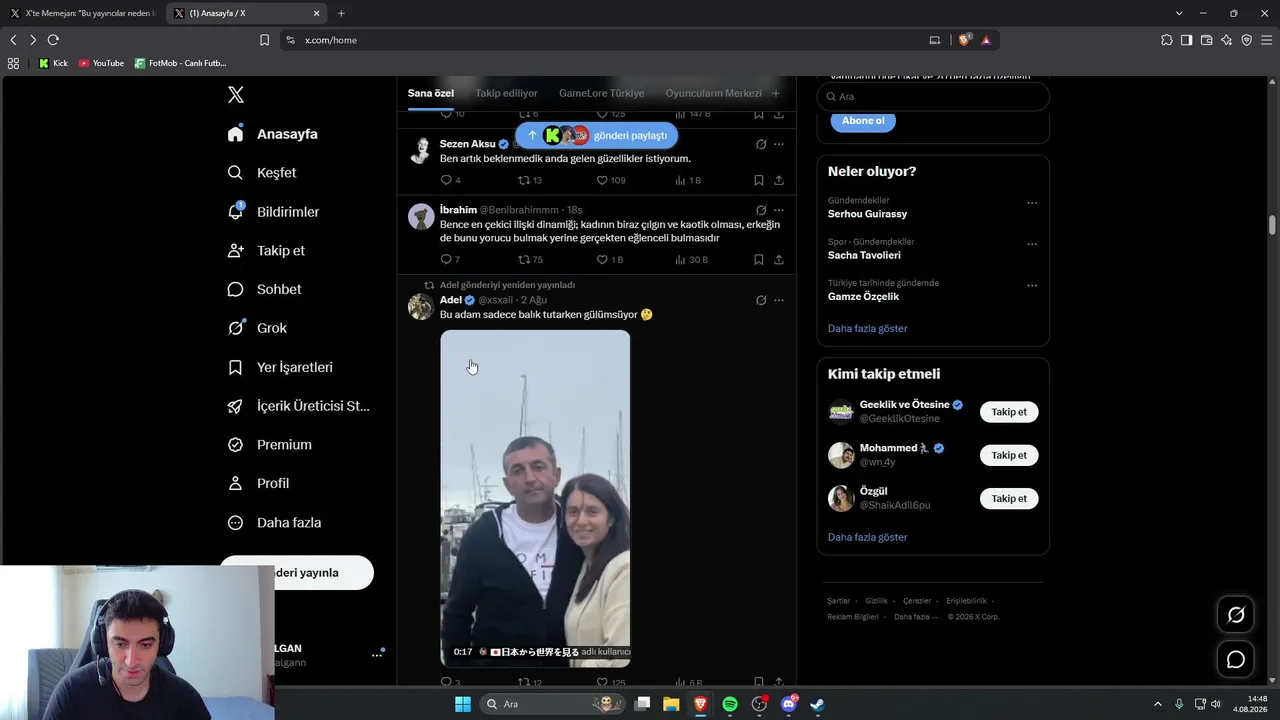Screen dimensions: 1280x720
Task: Play the video in Adel's post
Action: point(535,498)
